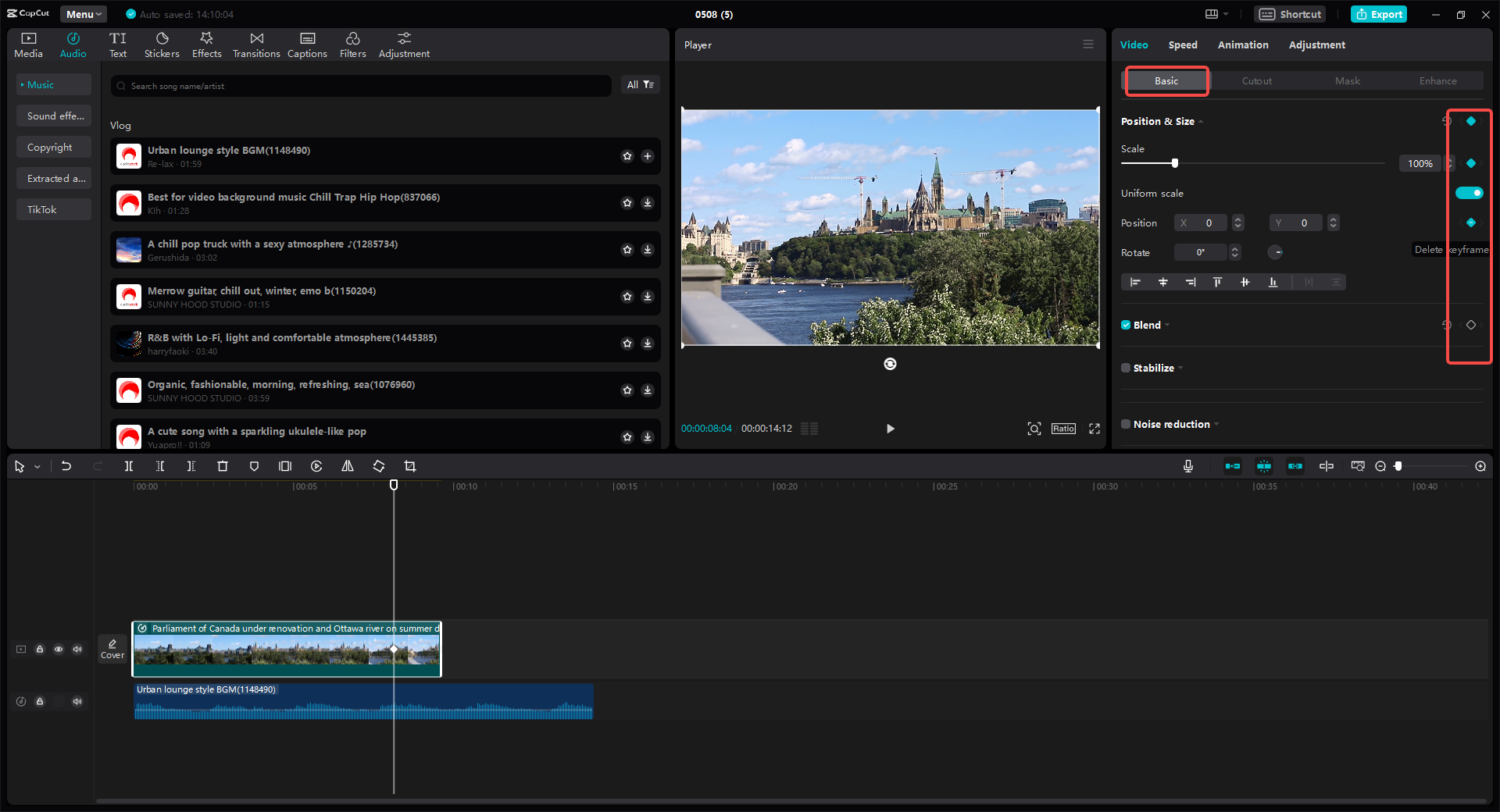
Task: Edit the Cover thumbnail
Action: (x=112, y=649)
